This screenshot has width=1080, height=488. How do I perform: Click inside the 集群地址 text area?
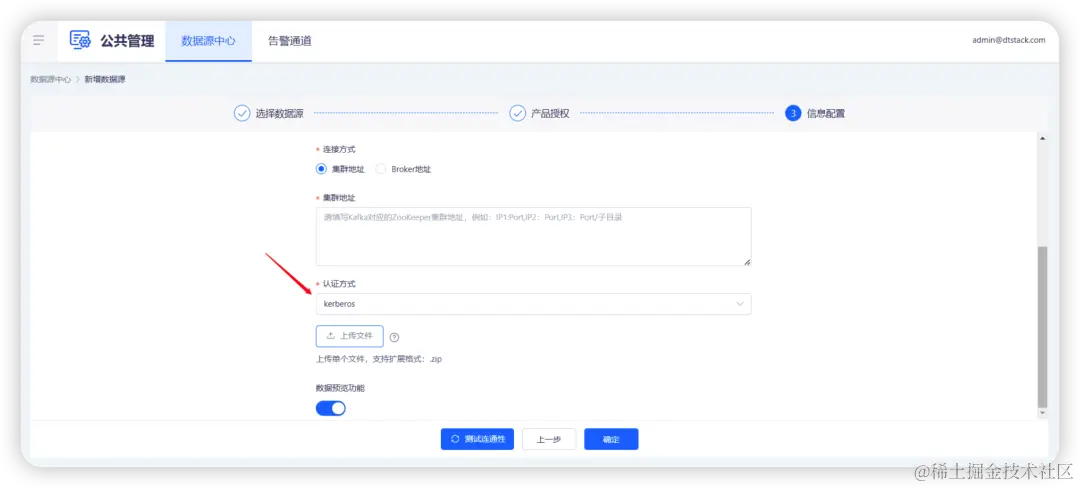533,236
